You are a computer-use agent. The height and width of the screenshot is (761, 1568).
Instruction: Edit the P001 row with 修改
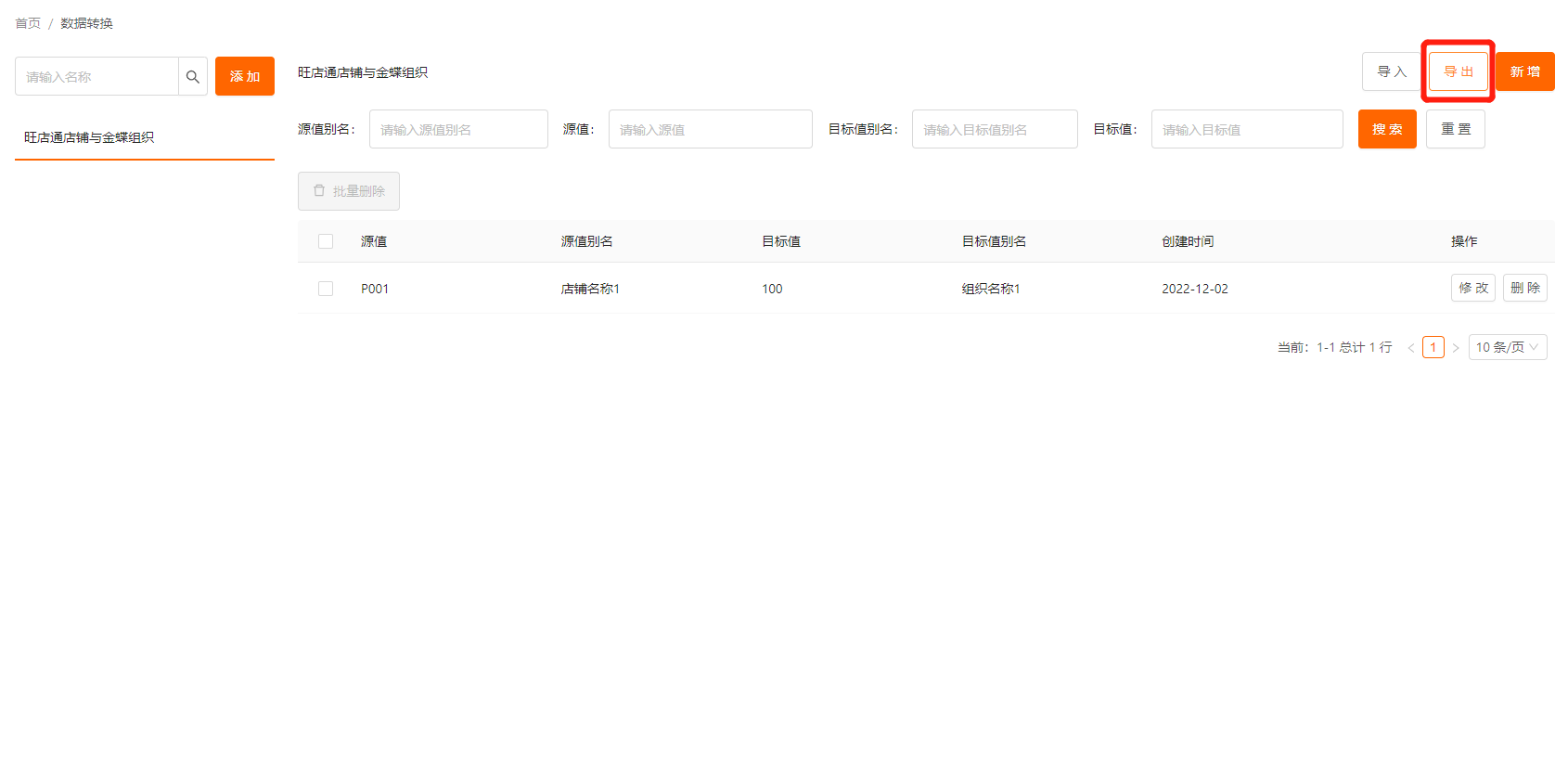pyautogui.click(x=1472, y=288)
